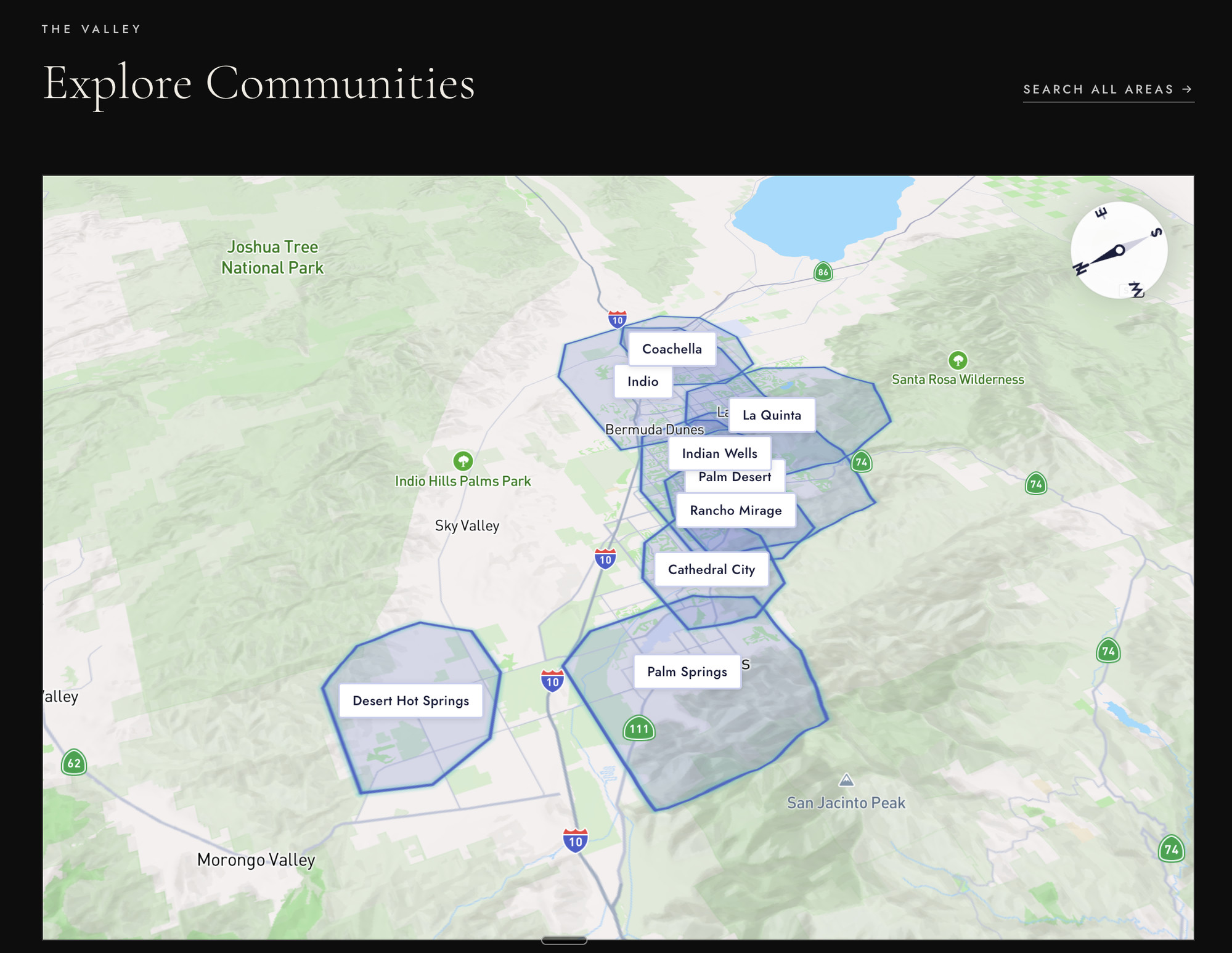Click the Interstate 10 shield near Sky Valley
Image resolution: width=1232 pixels, height=953 pixels.
click(x=605, y=559)
